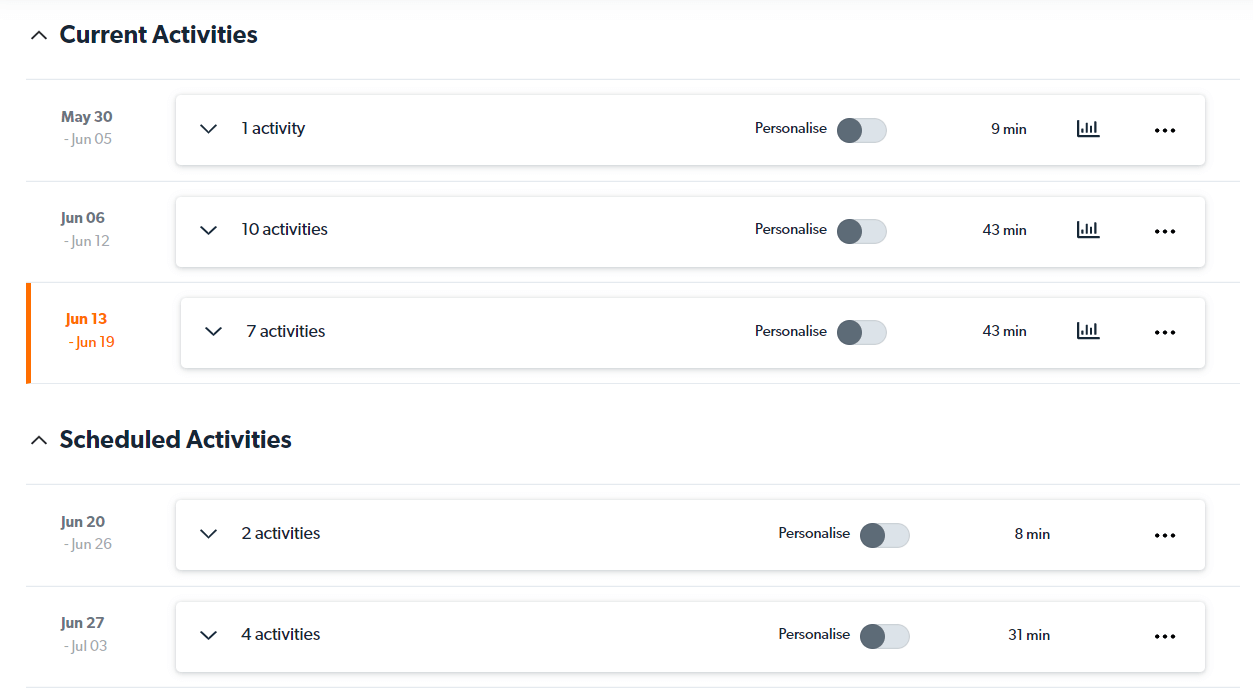Image resolution: width=1253 pixels, height=696 pixels.
Task: Collapse the Scheduled Activities section
Action: pos(39,440)
